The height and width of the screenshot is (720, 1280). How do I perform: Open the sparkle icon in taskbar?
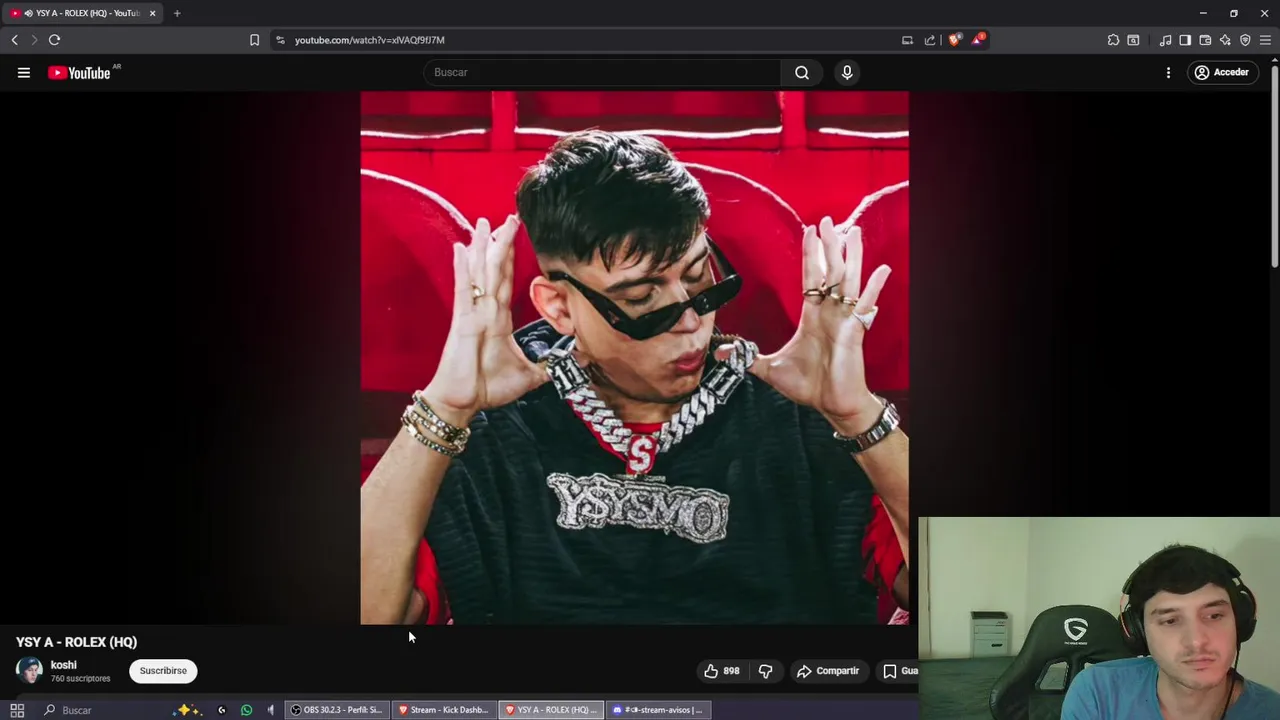point(187,710)
